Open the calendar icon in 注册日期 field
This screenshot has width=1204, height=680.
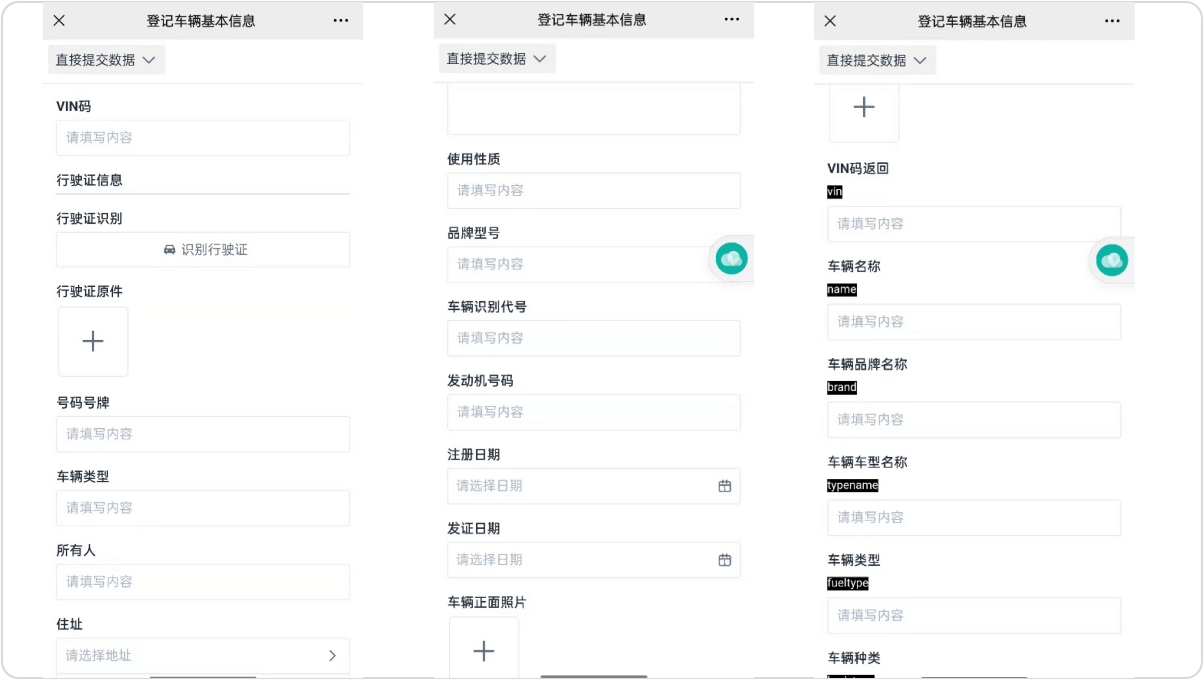point(725,486)
